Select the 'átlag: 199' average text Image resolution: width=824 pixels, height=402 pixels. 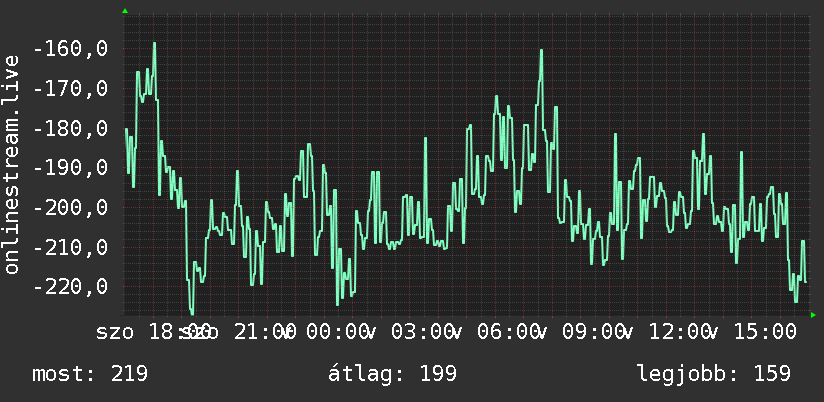click(393, 374)
